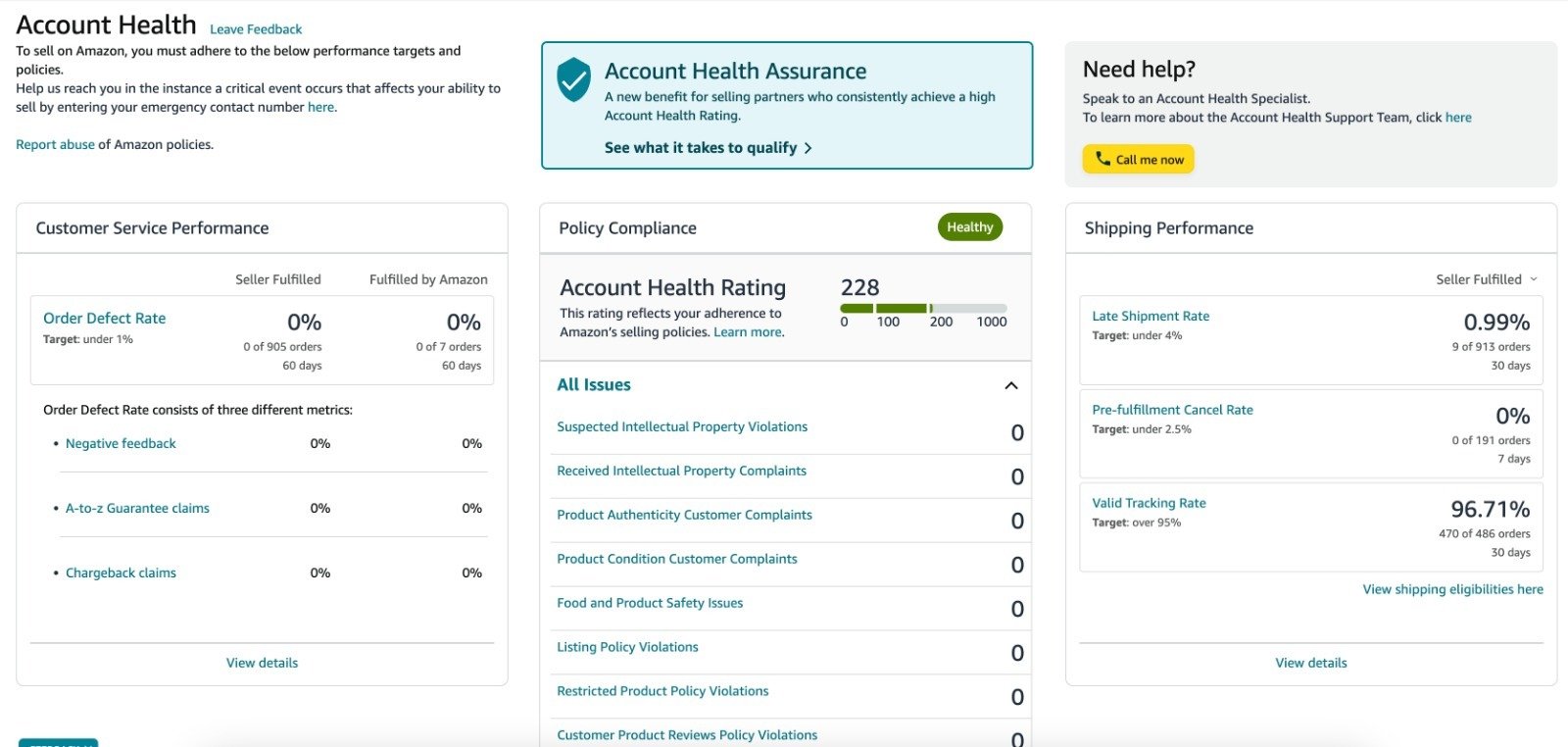This screenshot has height=747, width=1568.
Task: Expand See what it takes to qualify
Action: [709, 148]
